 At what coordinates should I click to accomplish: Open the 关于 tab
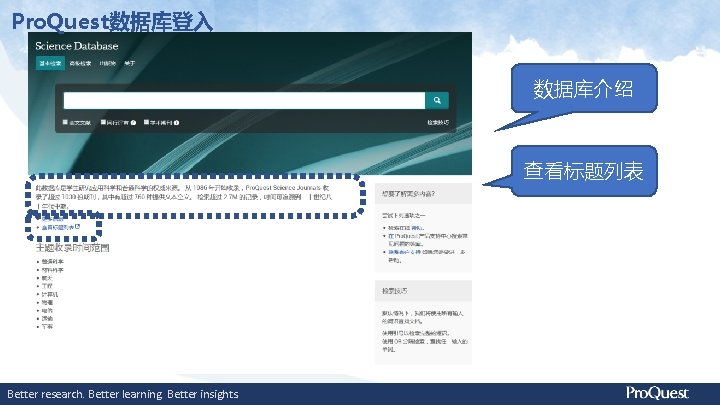[x=130, y=63]
